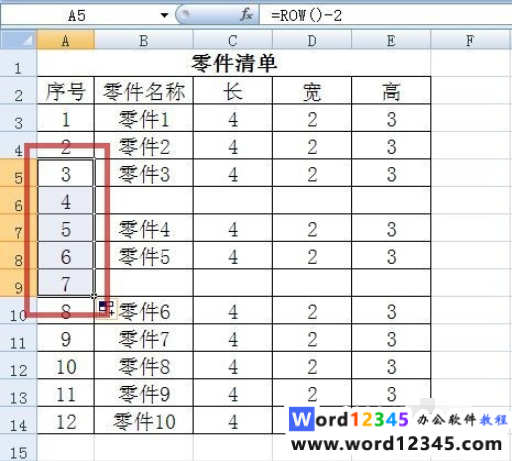Click serial number cell showing 10
The height and width of the screenshot is (461, 512).
(x=66, y=365)
